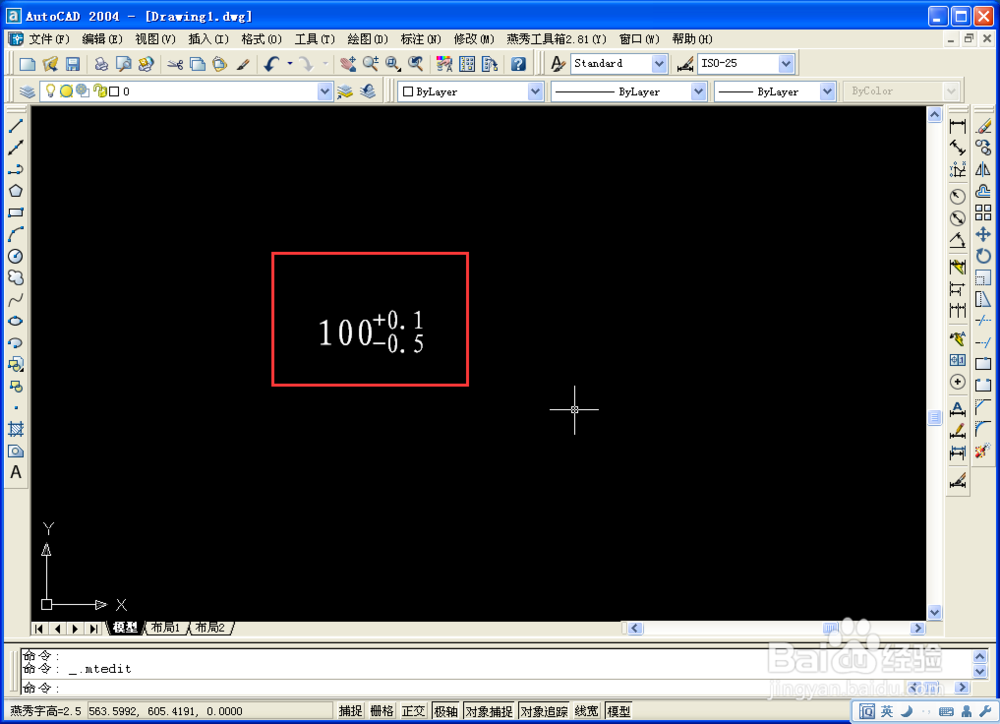The height and width of the screenshot is (724, 1000).
Task: Open the 燕秀工具箱2.81(Y) menu
Action: (557, 39)
